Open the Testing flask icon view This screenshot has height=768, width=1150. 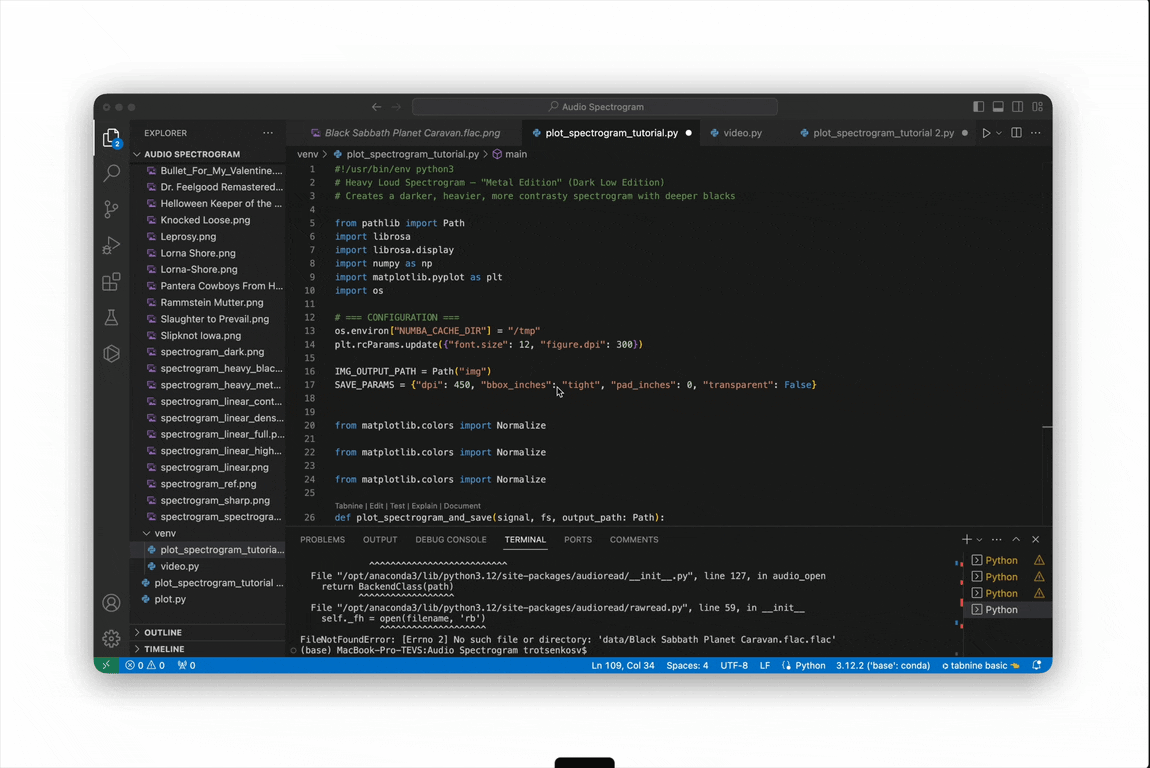point(111,318)
